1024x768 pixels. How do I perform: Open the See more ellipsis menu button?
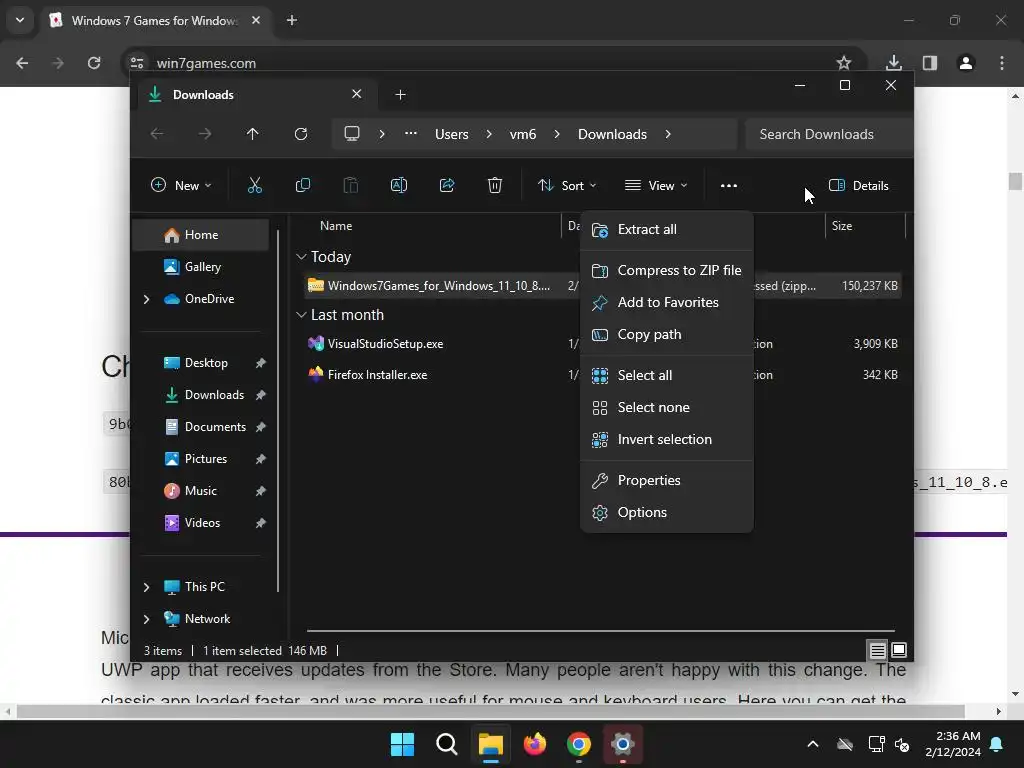(729, 185)
